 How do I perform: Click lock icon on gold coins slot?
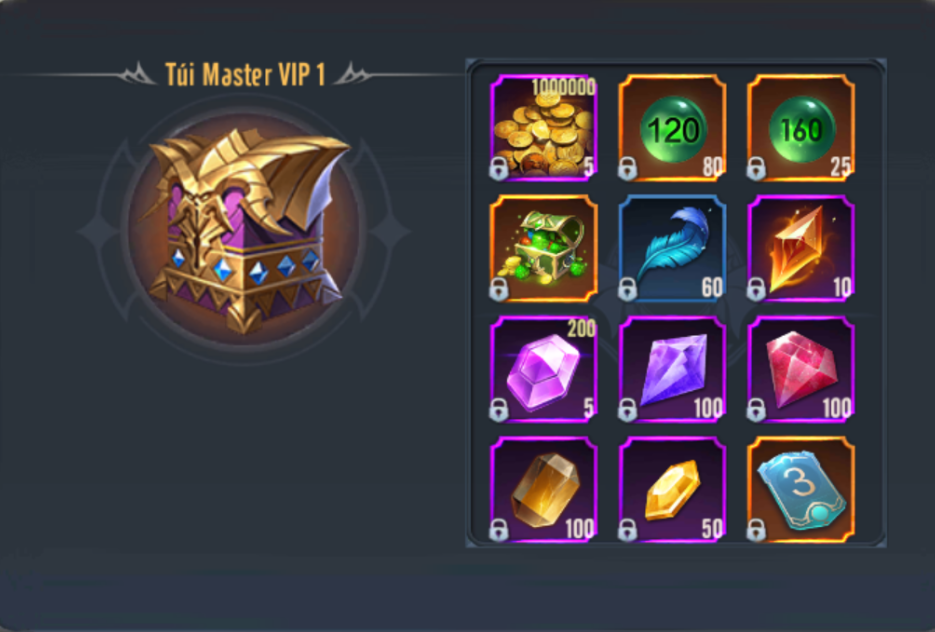(499, 169)
